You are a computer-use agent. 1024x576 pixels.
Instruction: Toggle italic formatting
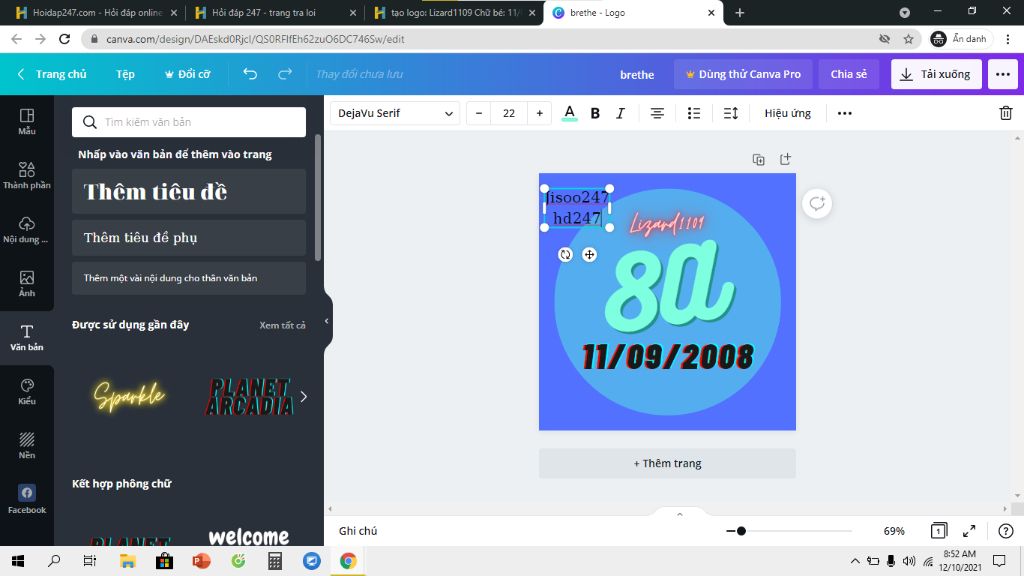620,113
